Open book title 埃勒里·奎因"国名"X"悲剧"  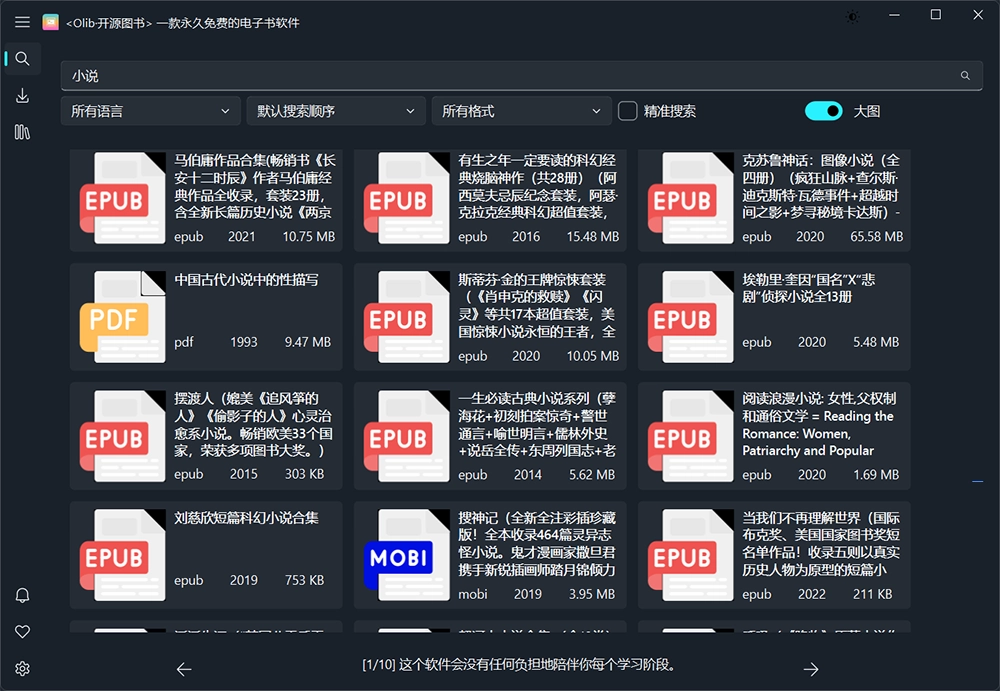tap(809, 288)
